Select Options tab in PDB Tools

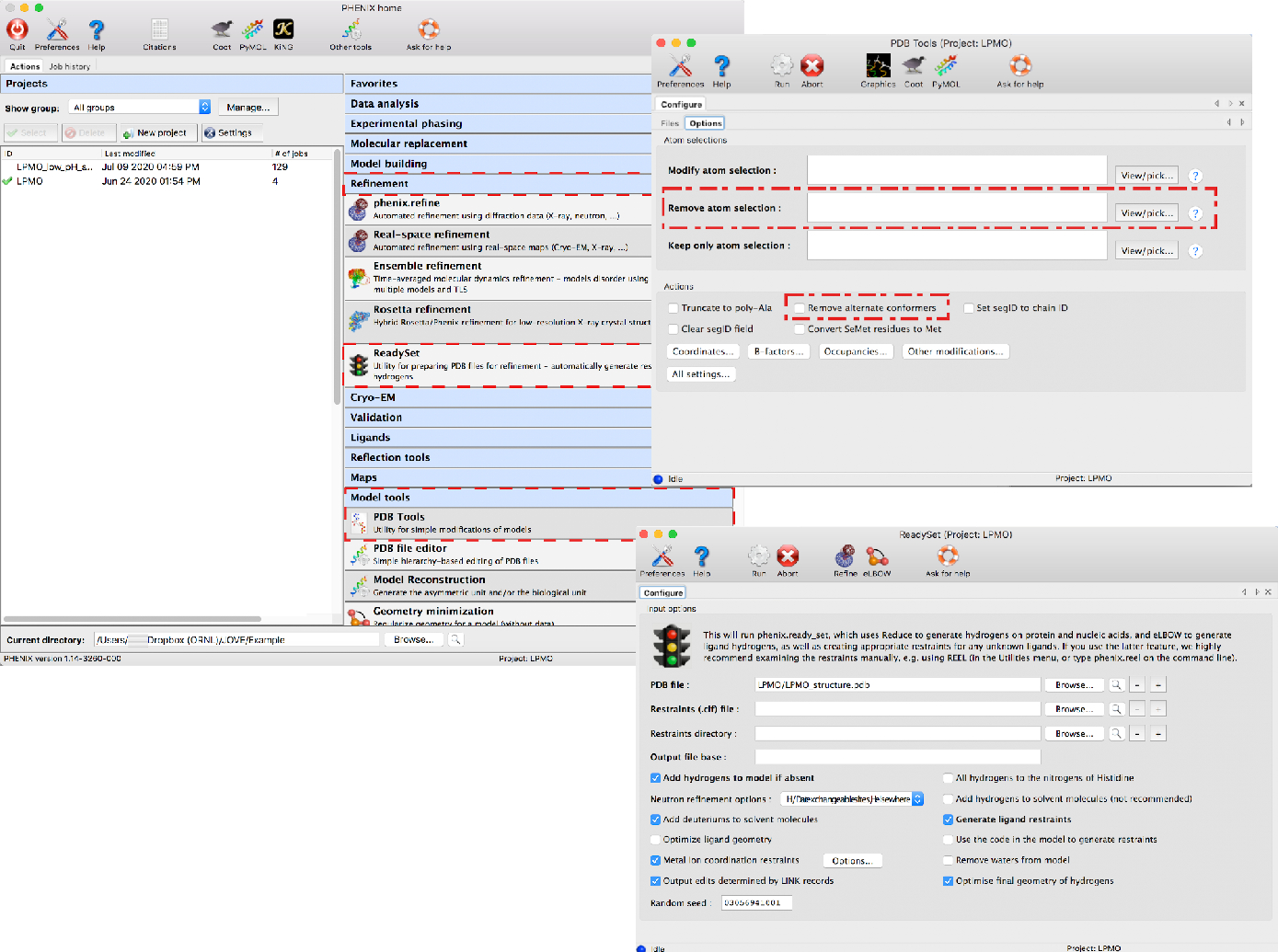pyautogui.click(x=706, y=123)
